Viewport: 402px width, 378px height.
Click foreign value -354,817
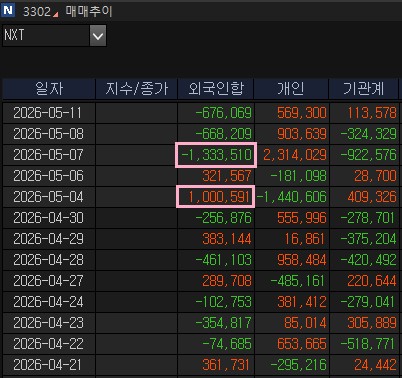[223, 323]
